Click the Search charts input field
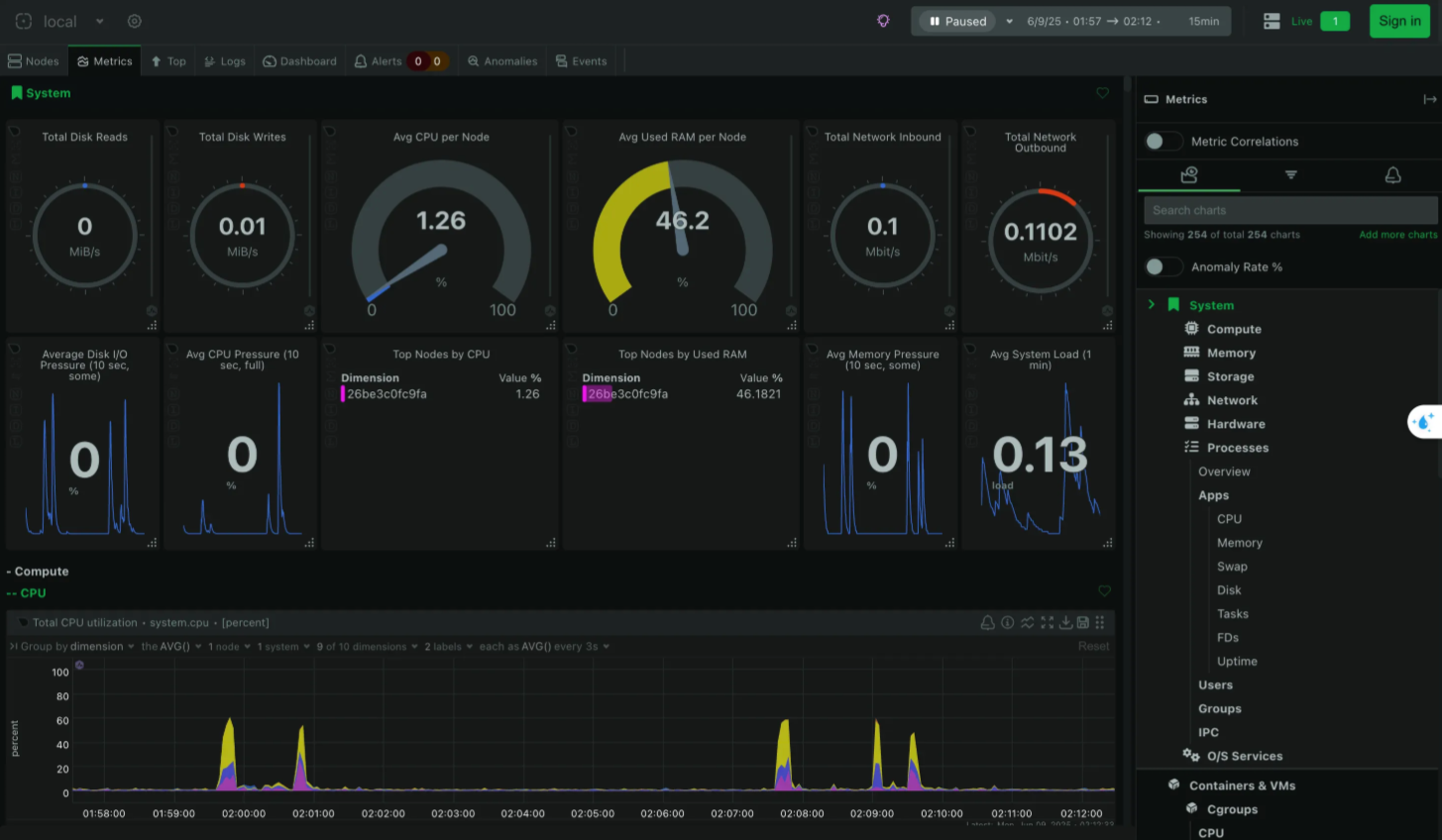The width and height of the screenshot is (1442, 840). 1290,210
